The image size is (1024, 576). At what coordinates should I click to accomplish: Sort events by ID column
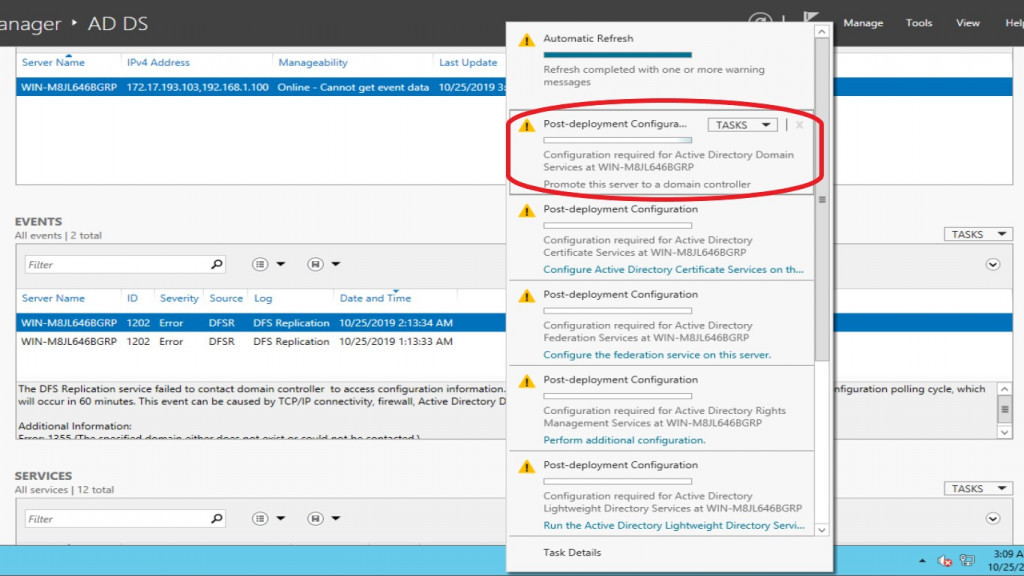[x=133, y=298]
